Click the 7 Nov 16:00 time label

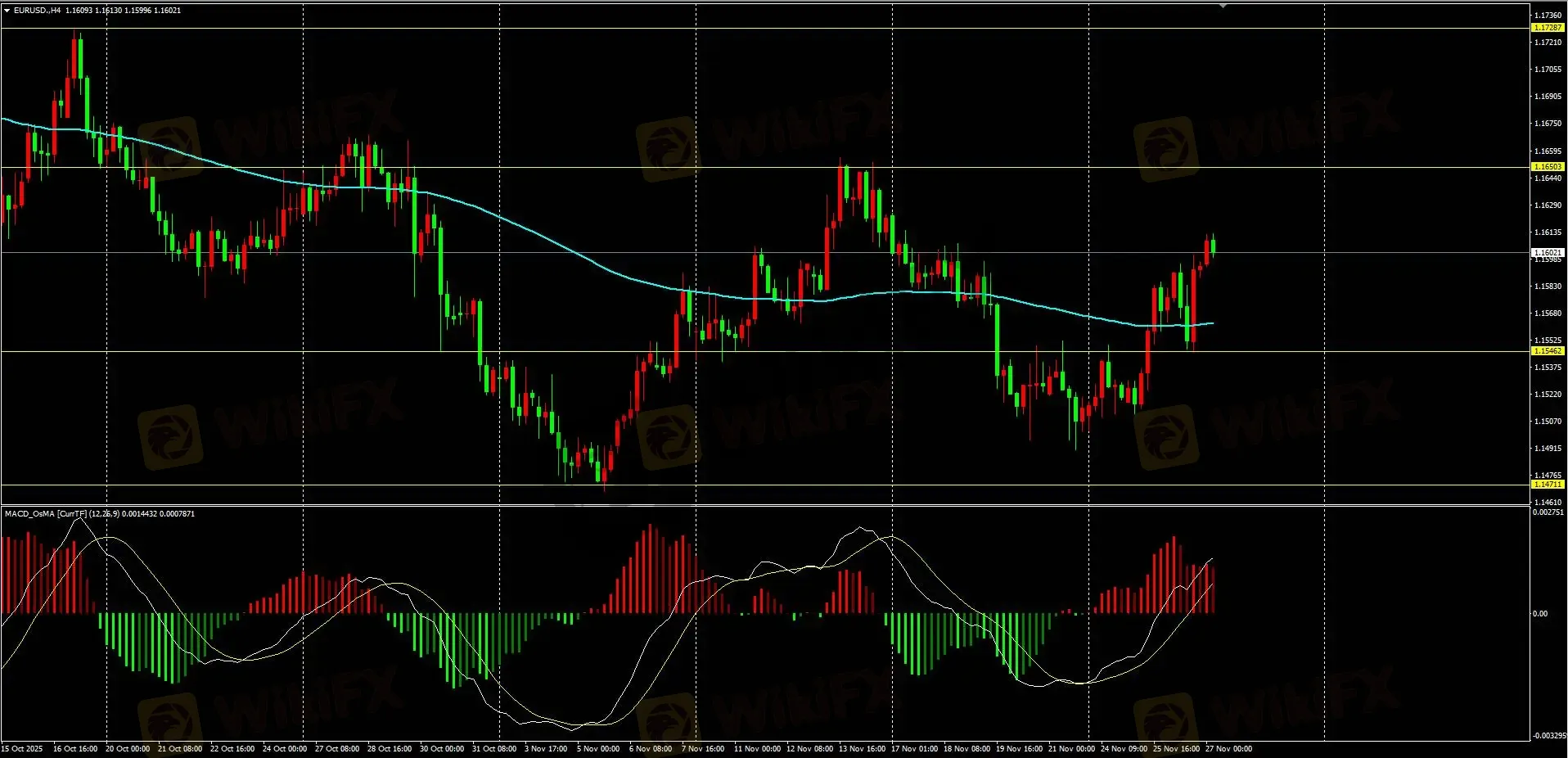coord(703,749)
